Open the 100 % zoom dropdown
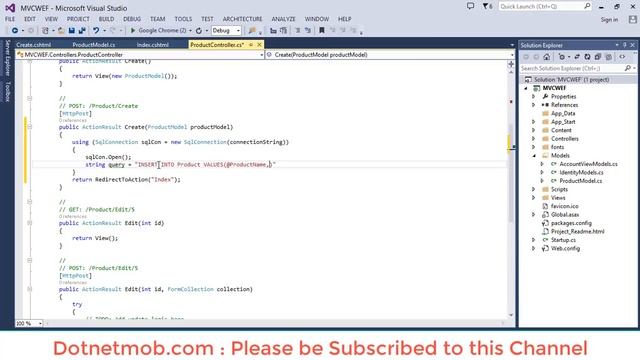The width and height of the screenshot is (640, 360). click(x=40, y=323)
